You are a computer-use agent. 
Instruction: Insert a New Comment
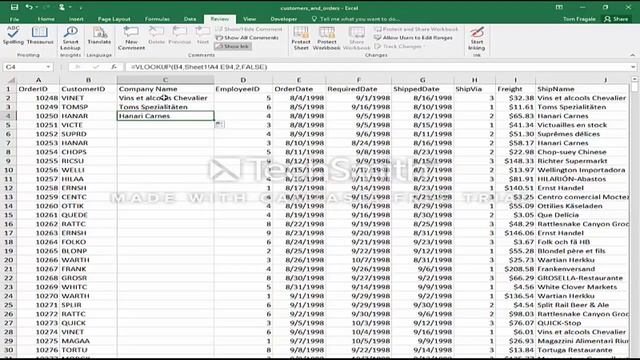(131, 38)
